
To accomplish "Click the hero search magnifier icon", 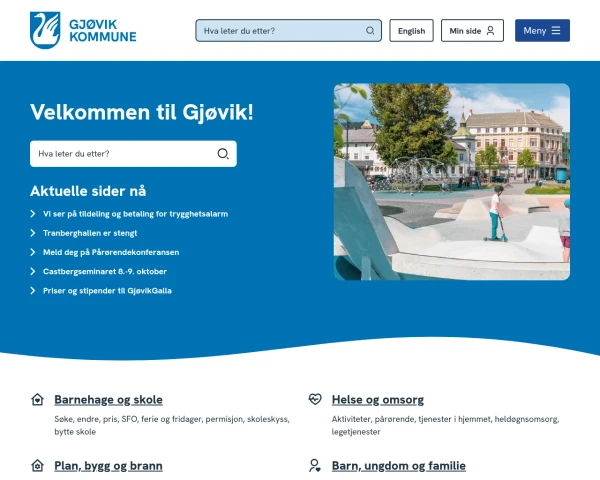I will coord(223,153).
